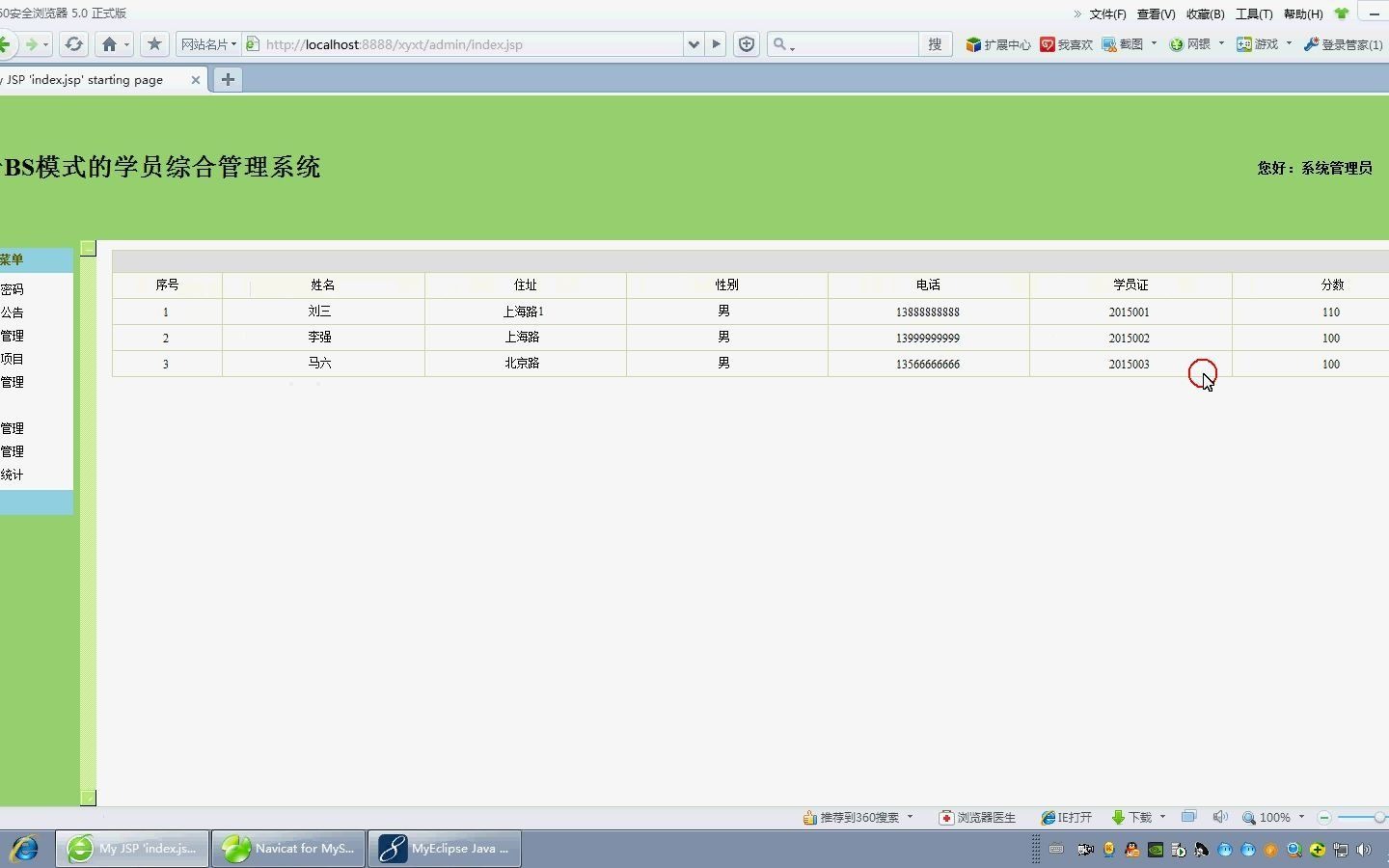Click the green shirt skin icon
The width and height of the screenshot is (1389, 868).
click(x=1342, y=14)
